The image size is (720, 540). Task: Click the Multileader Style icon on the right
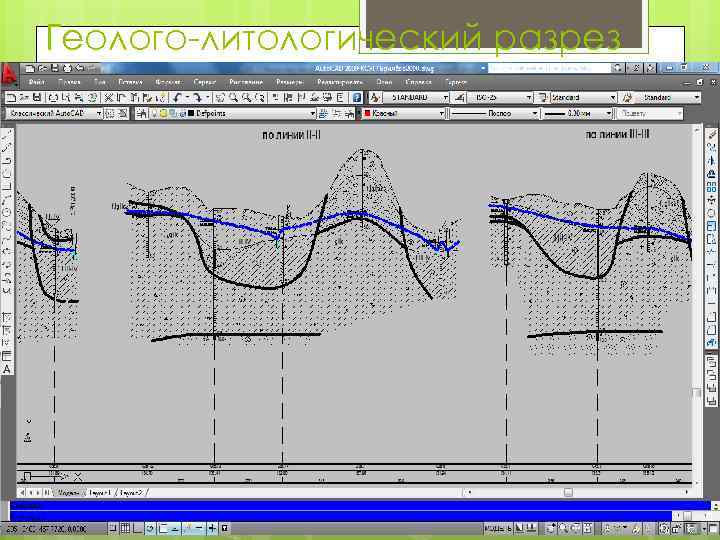(x=627, y=97)
